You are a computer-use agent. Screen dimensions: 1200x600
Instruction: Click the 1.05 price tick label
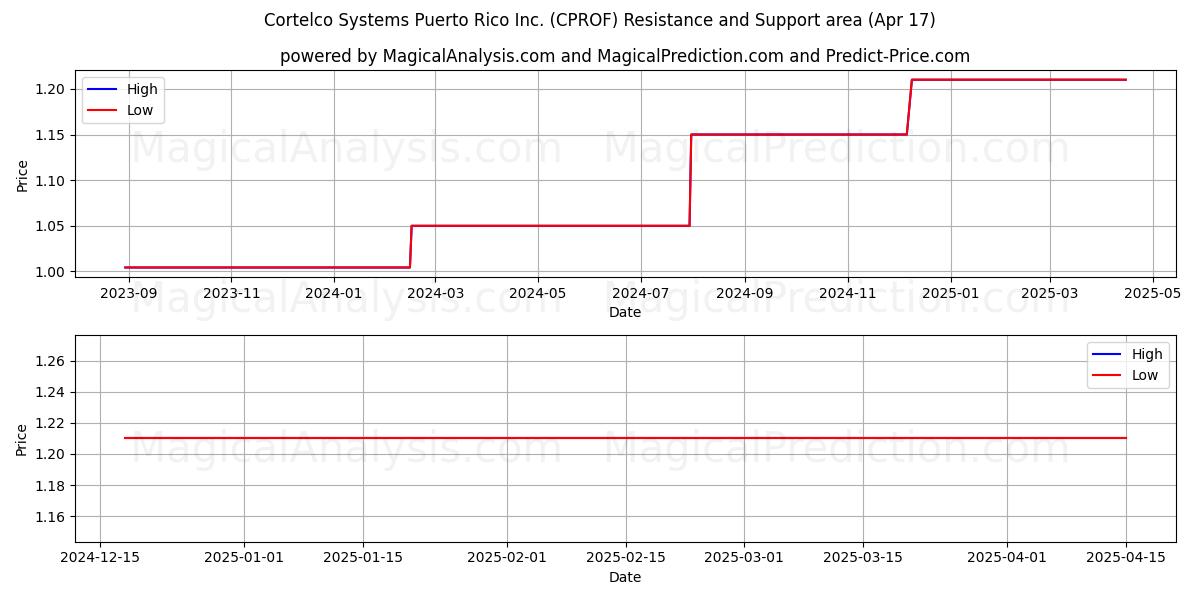[51, 226]
